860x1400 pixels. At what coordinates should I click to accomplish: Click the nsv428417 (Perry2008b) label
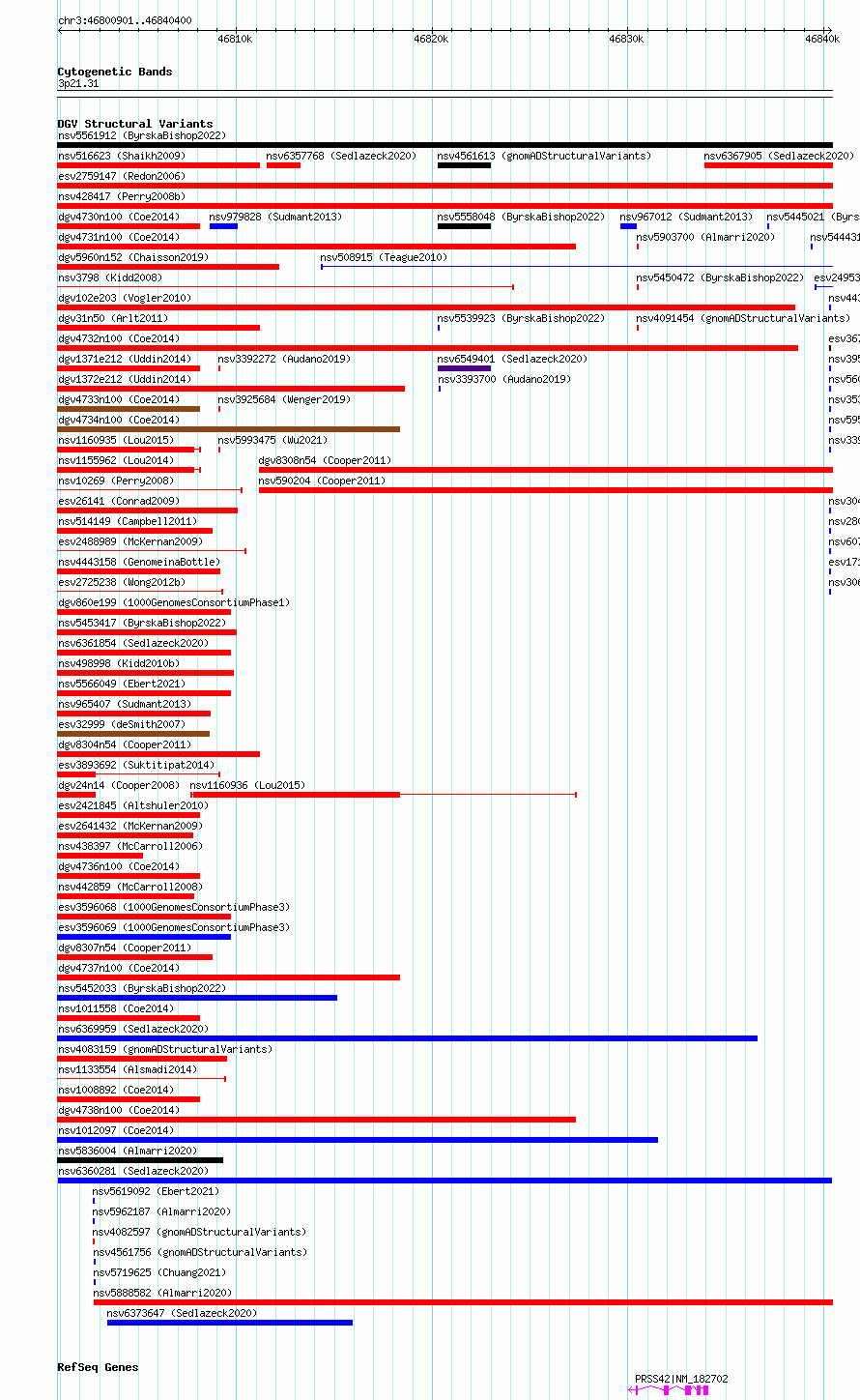click(121, 196)
